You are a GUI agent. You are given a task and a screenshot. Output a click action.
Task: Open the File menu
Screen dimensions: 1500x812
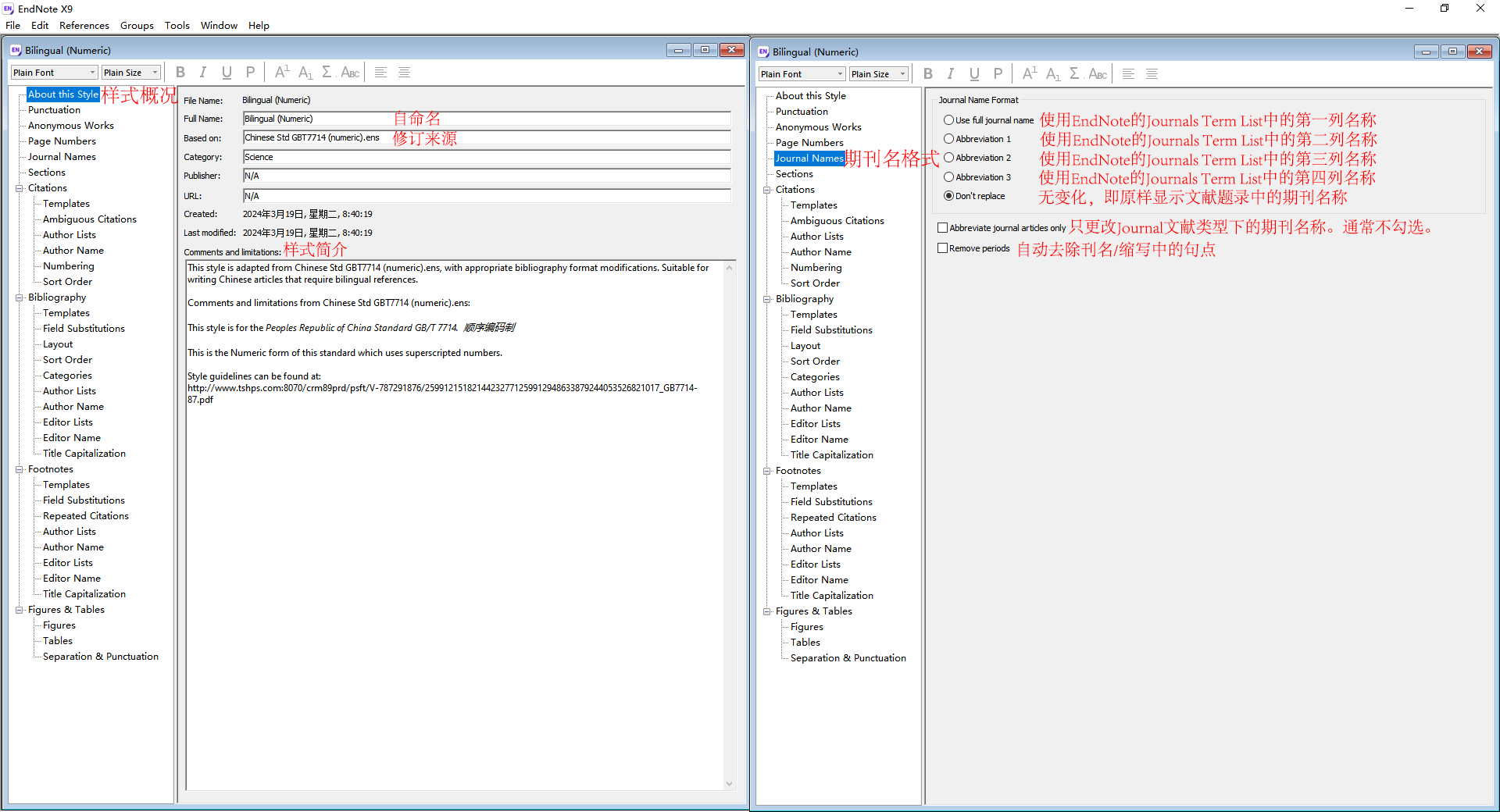click(12, 26)
